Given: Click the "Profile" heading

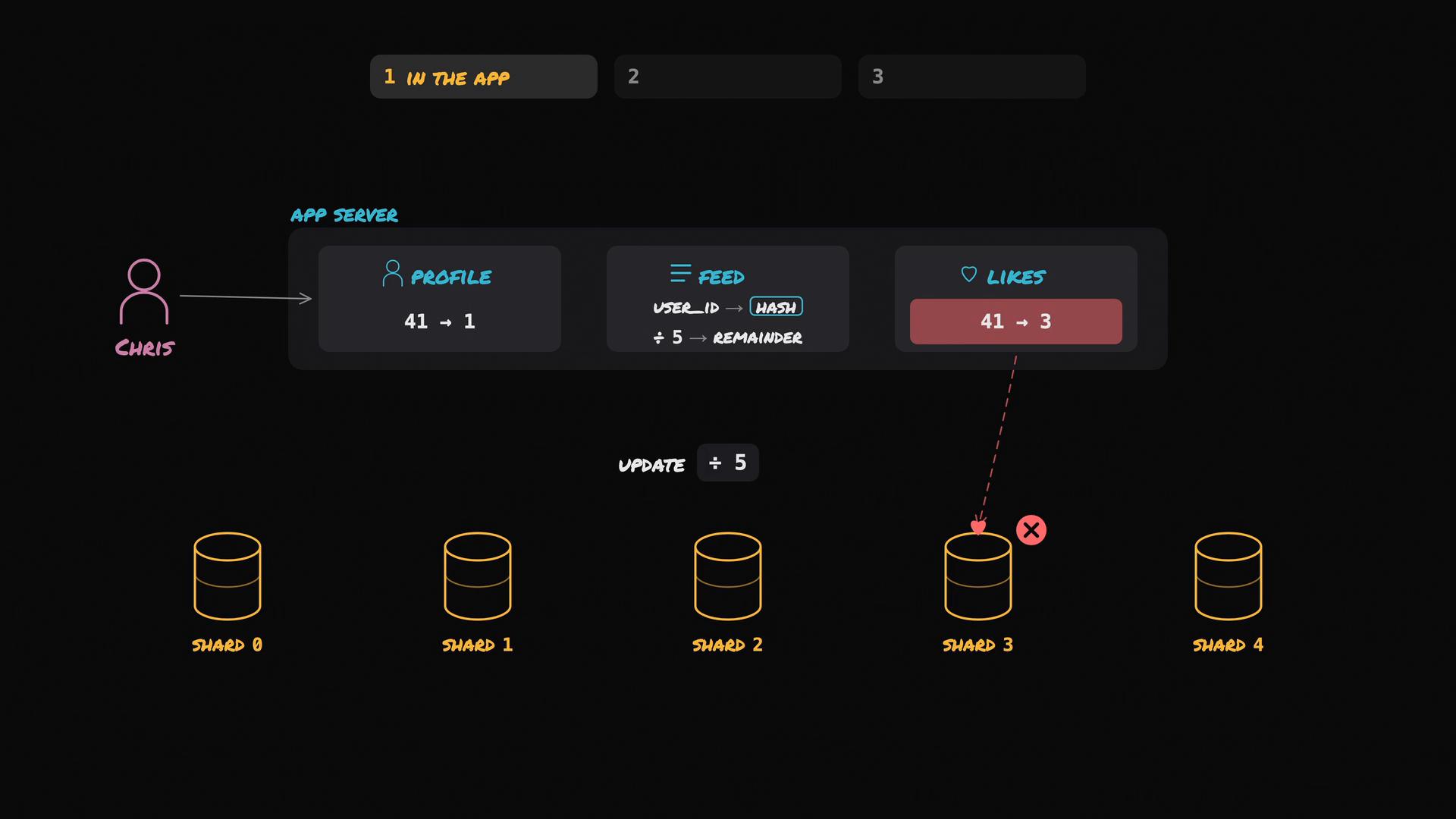Looking at the screenshot, I should [x=451, y=278].
